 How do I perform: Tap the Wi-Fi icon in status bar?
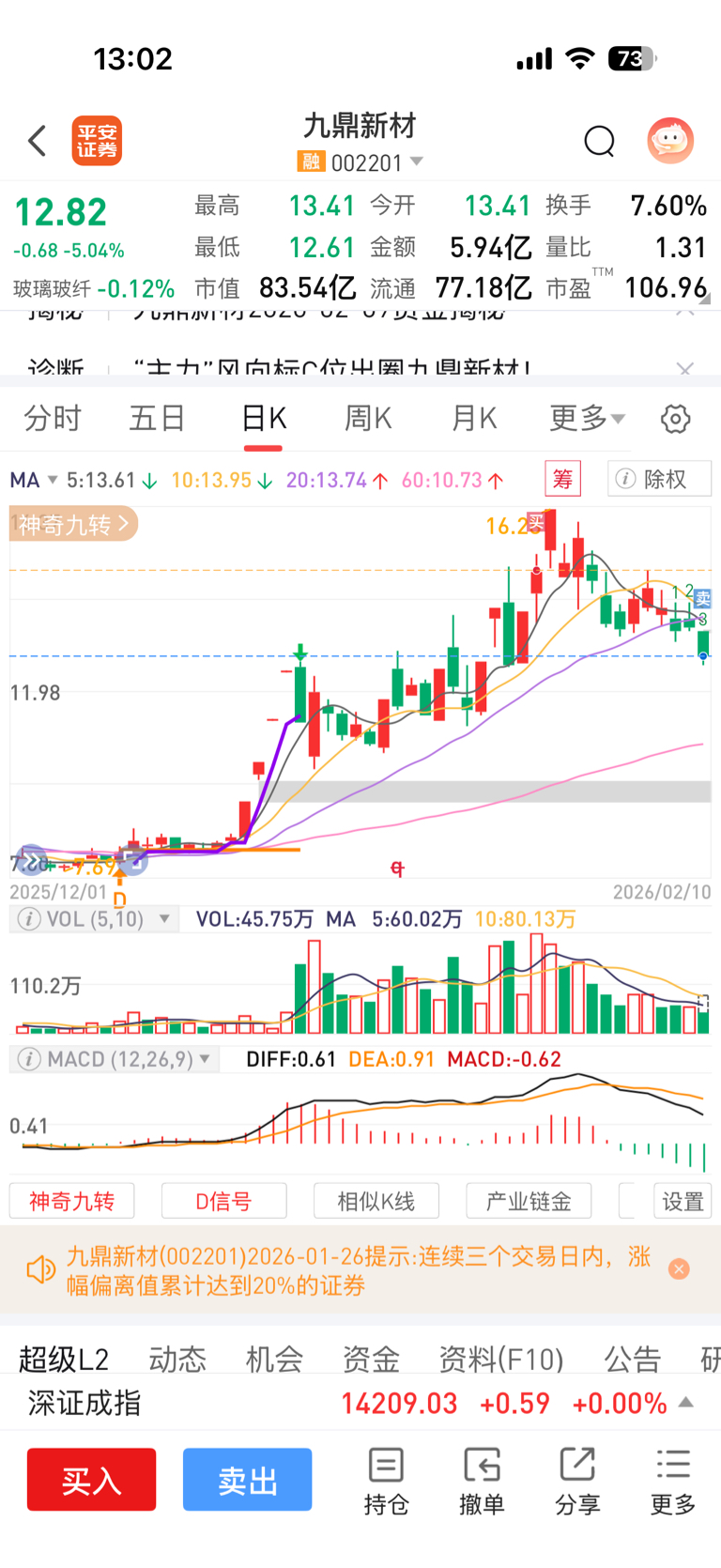tap(581, 59)
